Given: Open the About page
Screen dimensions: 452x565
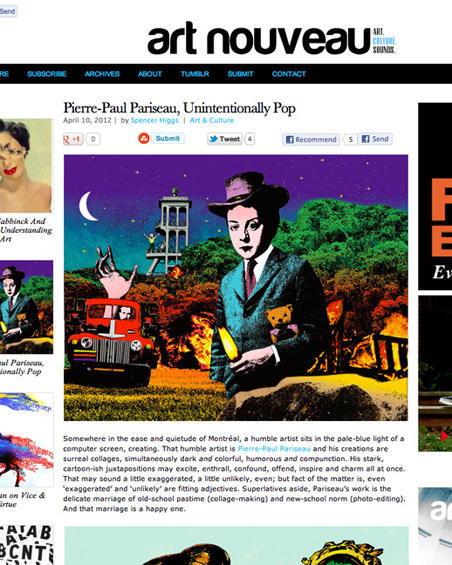Looking at the screenshot, I should coord(150,74).
